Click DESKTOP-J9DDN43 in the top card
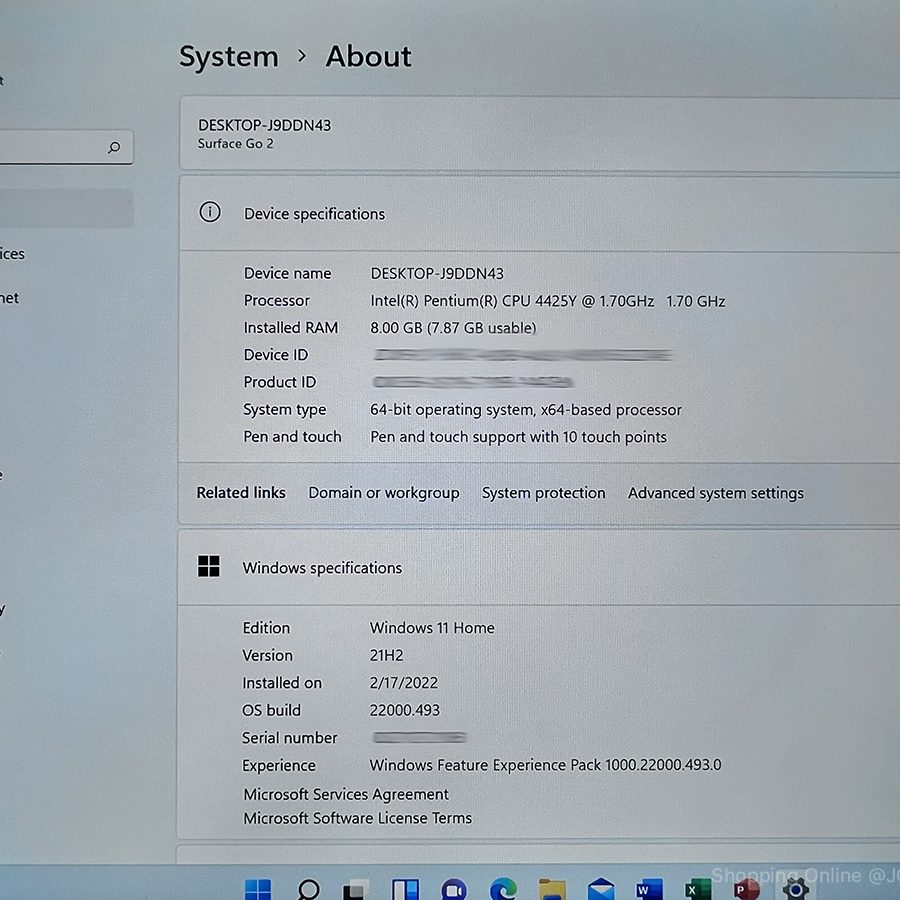 pyautogui.click(x=265, y=125)
